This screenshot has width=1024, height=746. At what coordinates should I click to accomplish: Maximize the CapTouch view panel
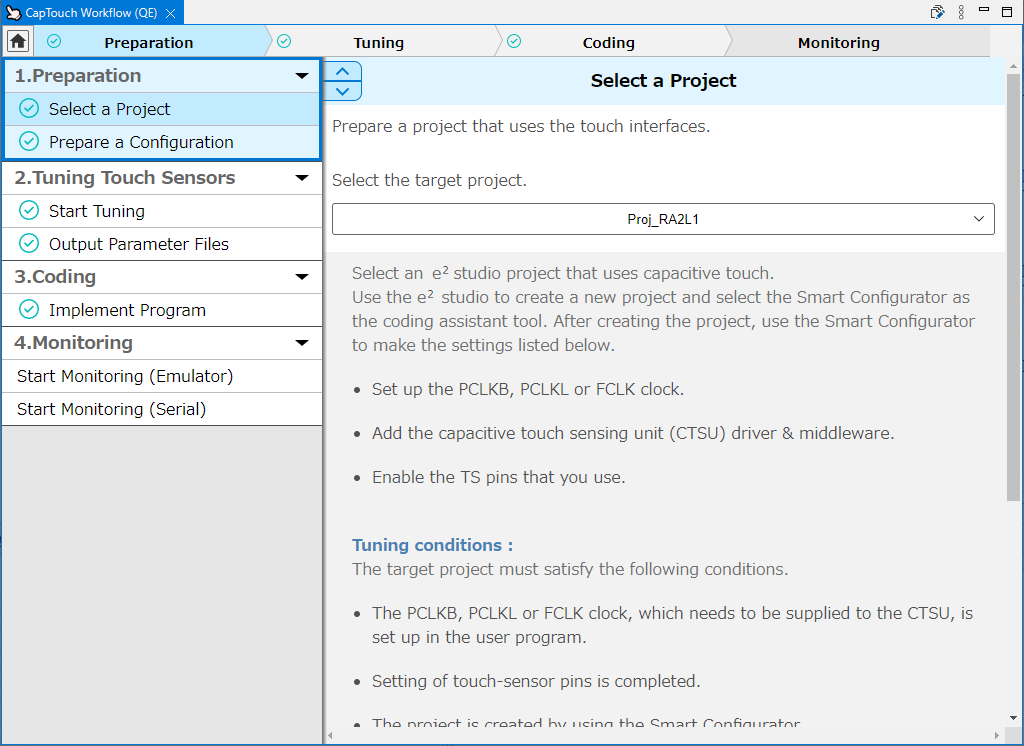tap(1007, 12)
